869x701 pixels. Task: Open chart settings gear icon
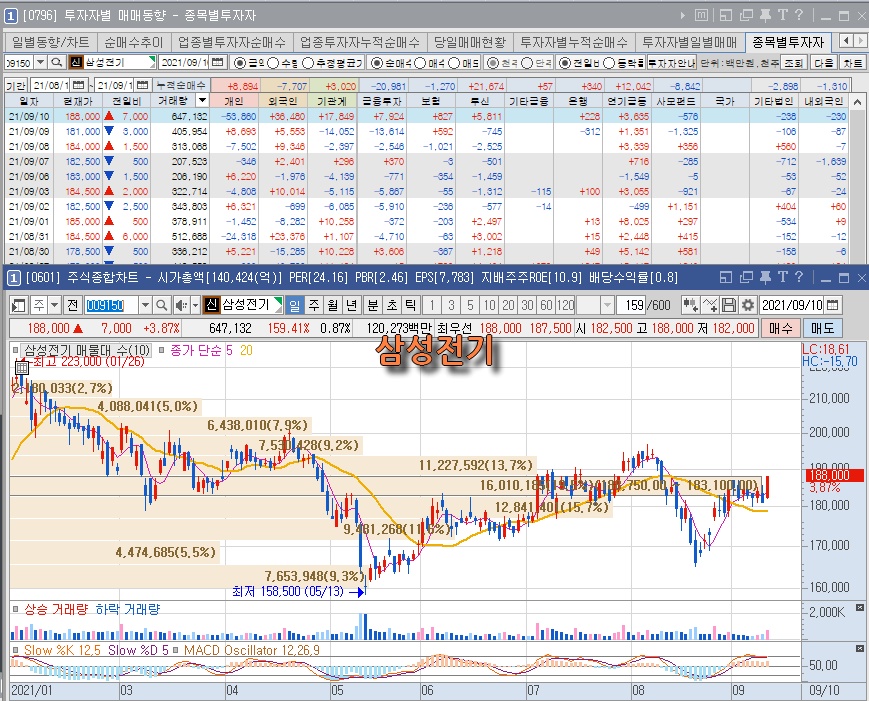coord(748,305)
